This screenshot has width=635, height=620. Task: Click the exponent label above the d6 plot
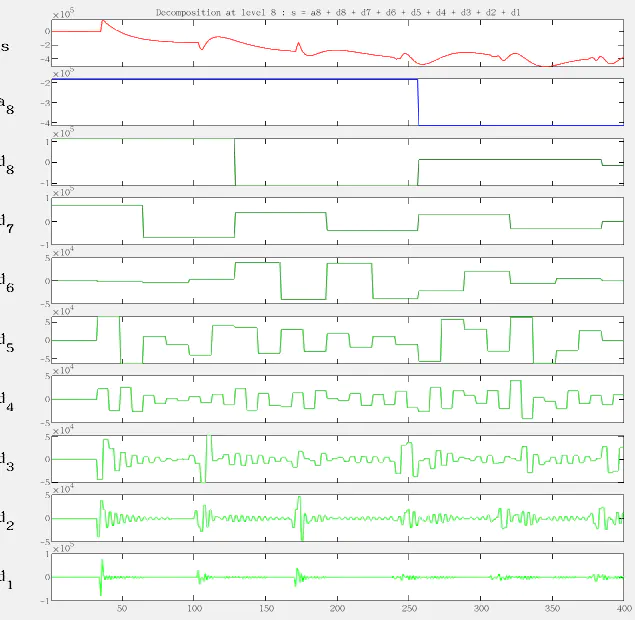tap(63, 252)
